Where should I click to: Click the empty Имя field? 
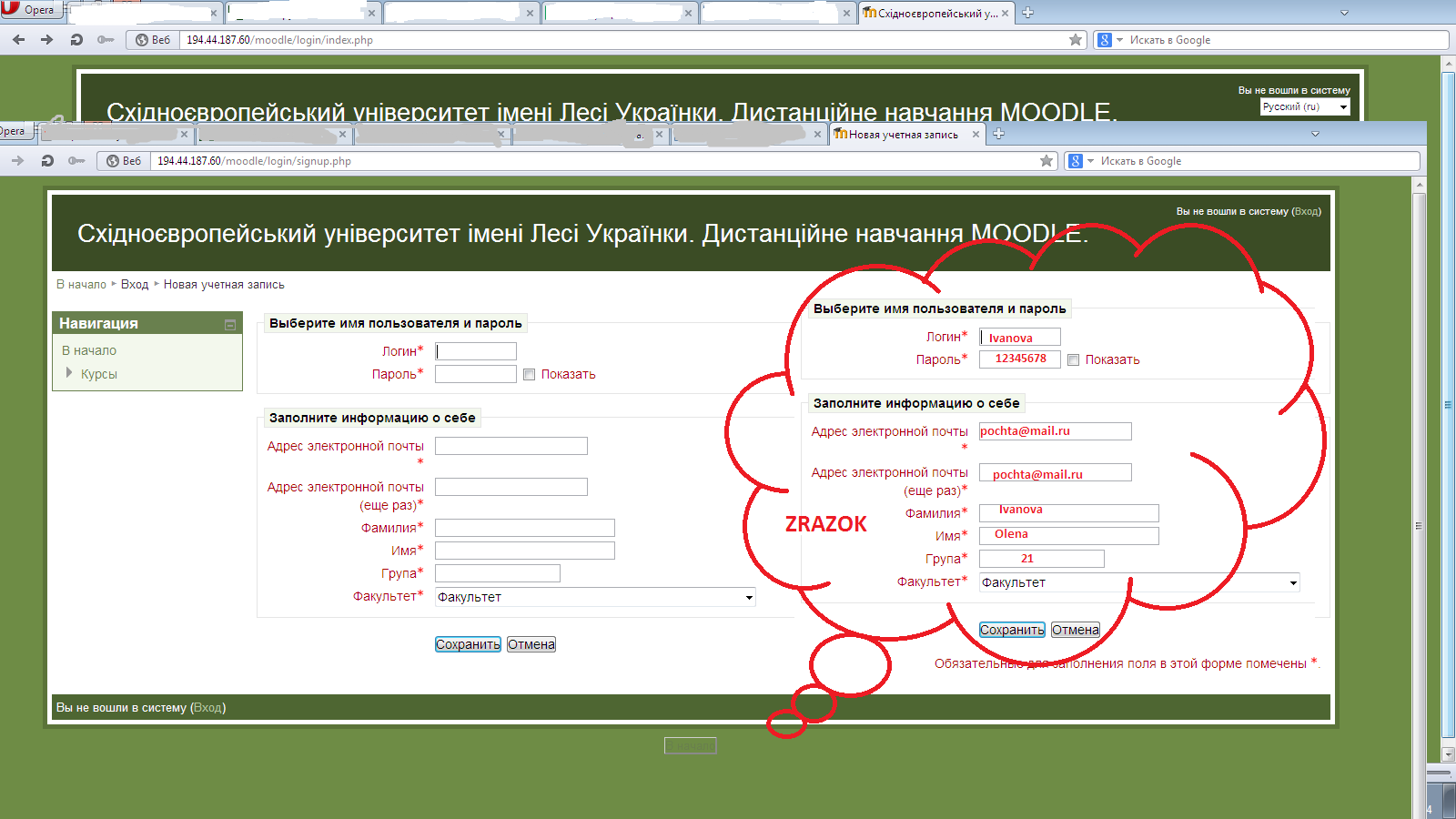tap(525, 551)
